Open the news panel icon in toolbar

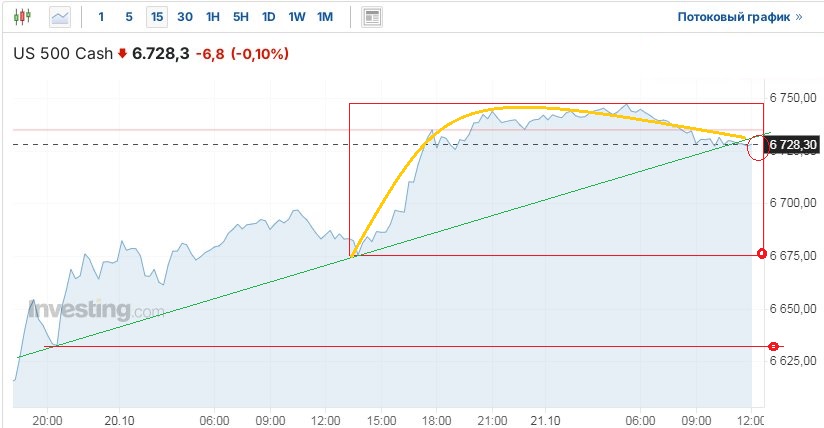tap(372, 17)
